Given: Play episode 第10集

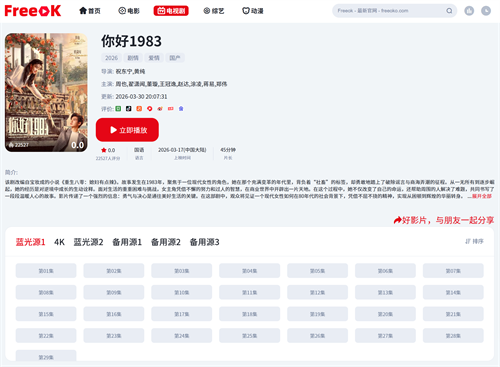Looking at the screenshot, I should click(x=182, y=292).
